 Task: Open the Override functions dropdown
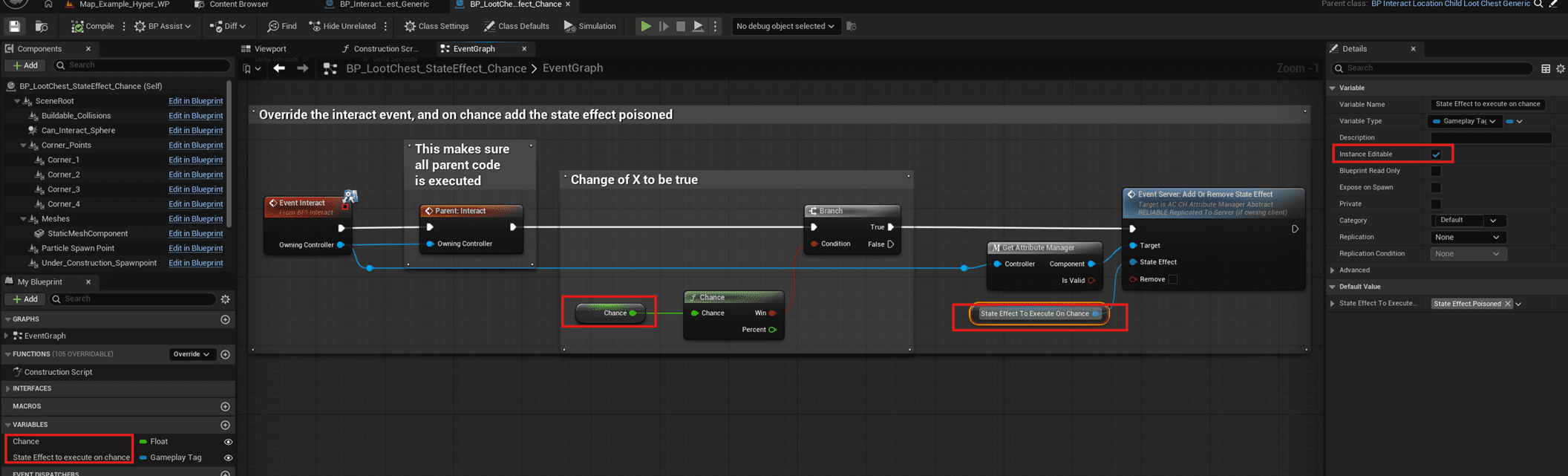tap(192, 354)
